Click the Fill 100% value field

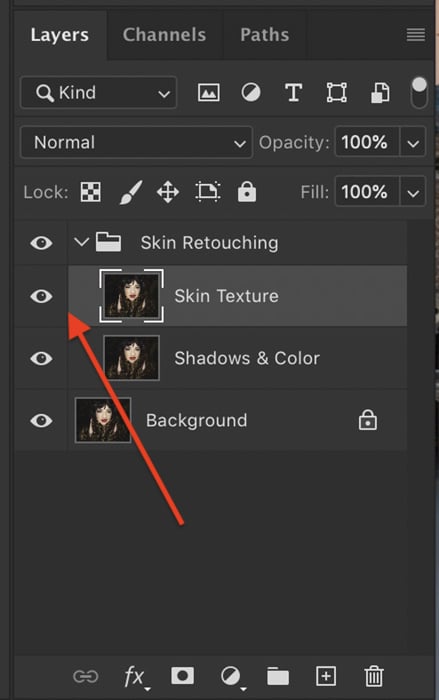367,192
